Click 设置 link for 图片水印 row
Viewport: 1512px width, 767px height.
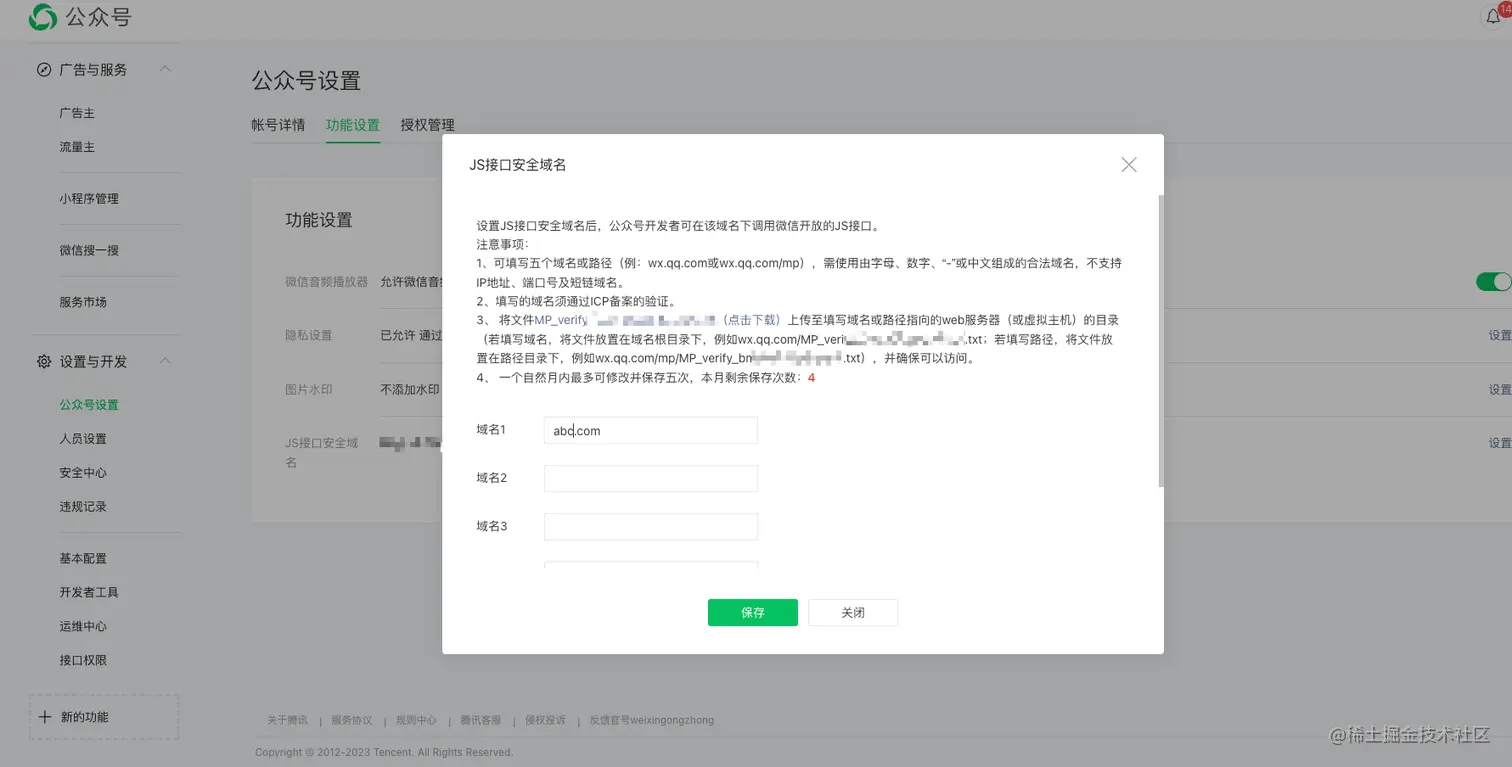[1499, 390]
